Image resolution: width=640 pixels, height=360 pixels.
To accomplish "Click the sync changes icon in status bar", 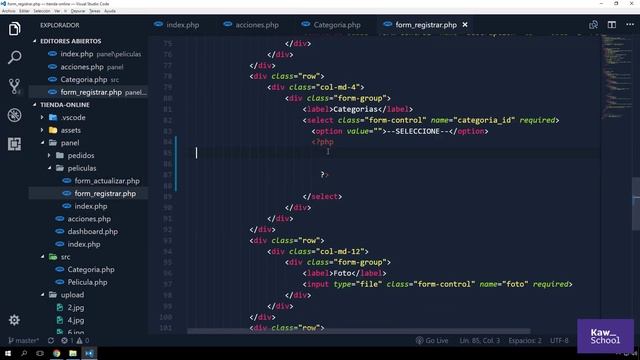I will coord(51,340).
